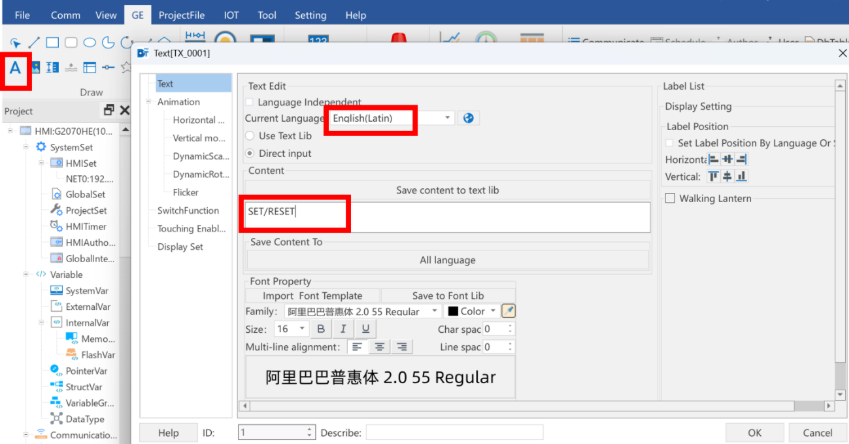Switch to the ProjectFile tab
Image resolution: width=849 pixels, height=444 pixels.
(x=181, y=15)
